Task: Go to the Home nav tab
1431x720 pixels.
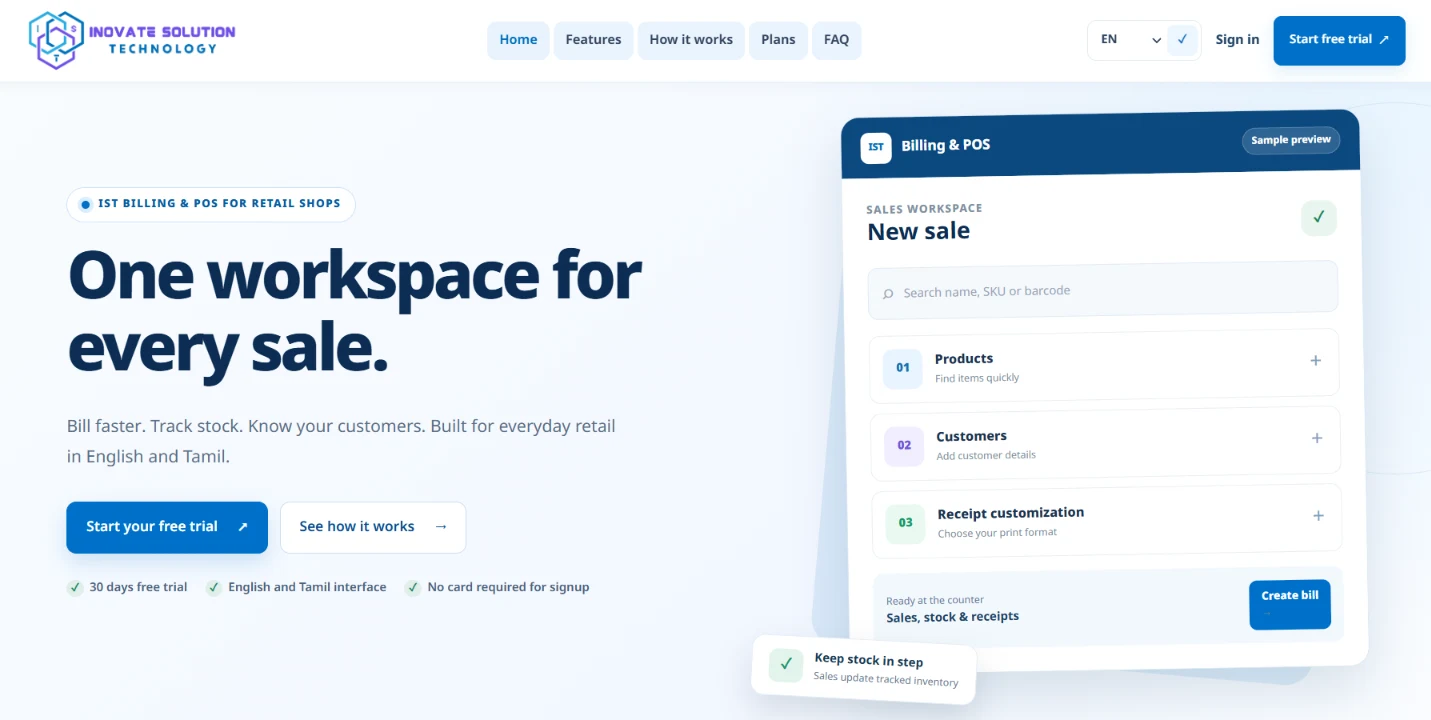Action: pyautogui.click(x=518, y=40)
